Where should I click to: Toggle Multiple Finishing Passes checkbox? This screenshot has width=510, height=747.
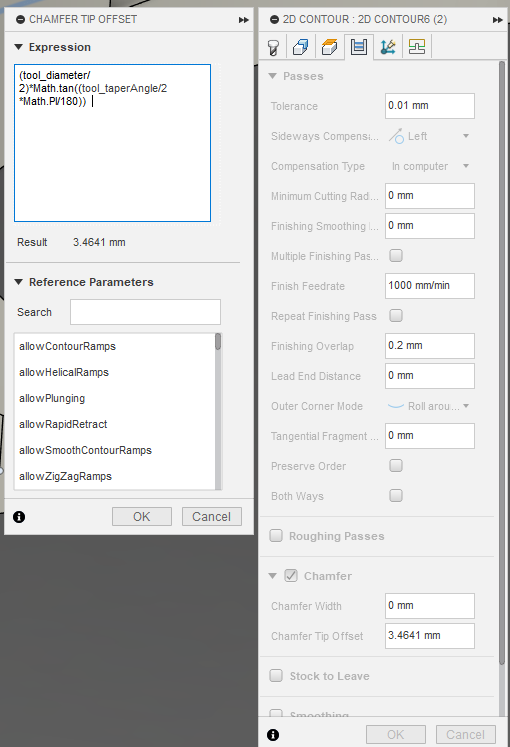pos(396,256)
